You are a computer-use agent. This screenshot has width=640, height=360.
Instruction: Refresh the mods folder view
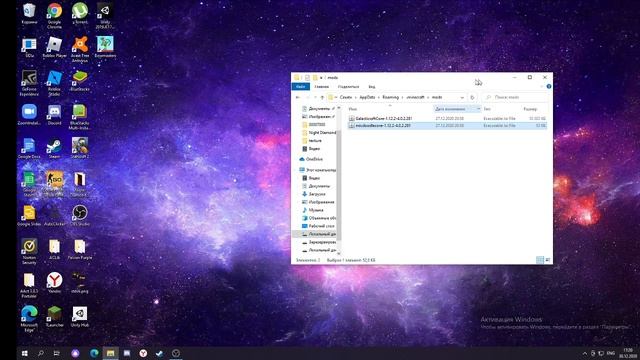coord(472,97)
